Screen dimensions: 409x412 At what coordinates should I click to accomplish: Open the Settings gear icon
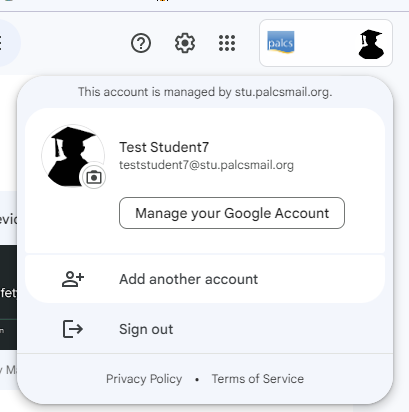pos(185,43)
